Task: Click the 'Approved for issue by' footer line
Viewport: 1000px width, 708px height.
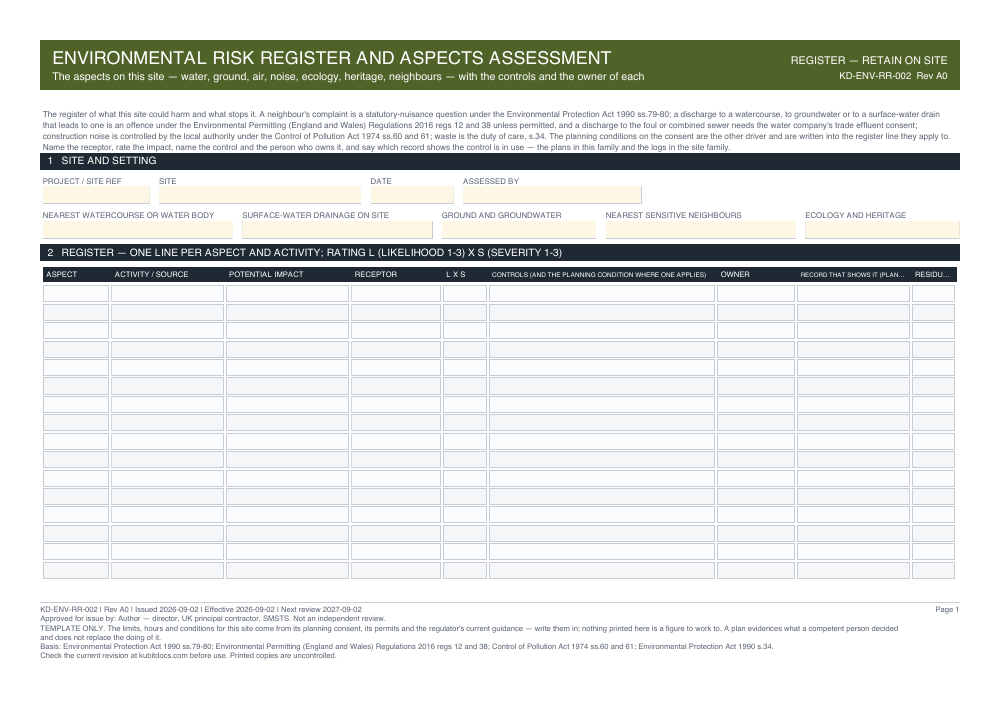Action: pos(212,619)
